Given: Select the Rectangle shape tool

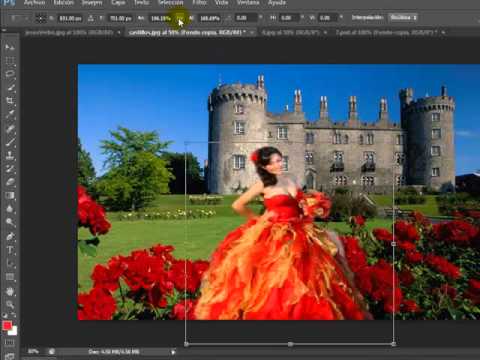Looking at the screenshot, I should [10, 277].
